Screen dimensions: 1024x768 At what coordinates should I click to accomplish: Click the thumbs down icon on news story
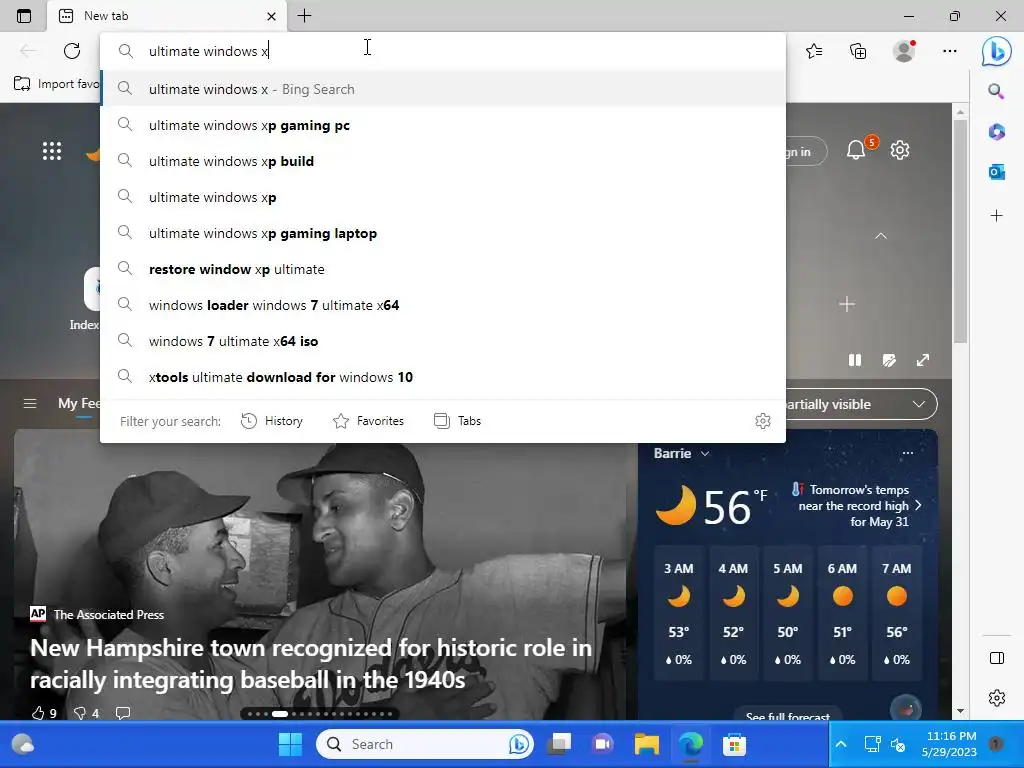coord(80,712)
